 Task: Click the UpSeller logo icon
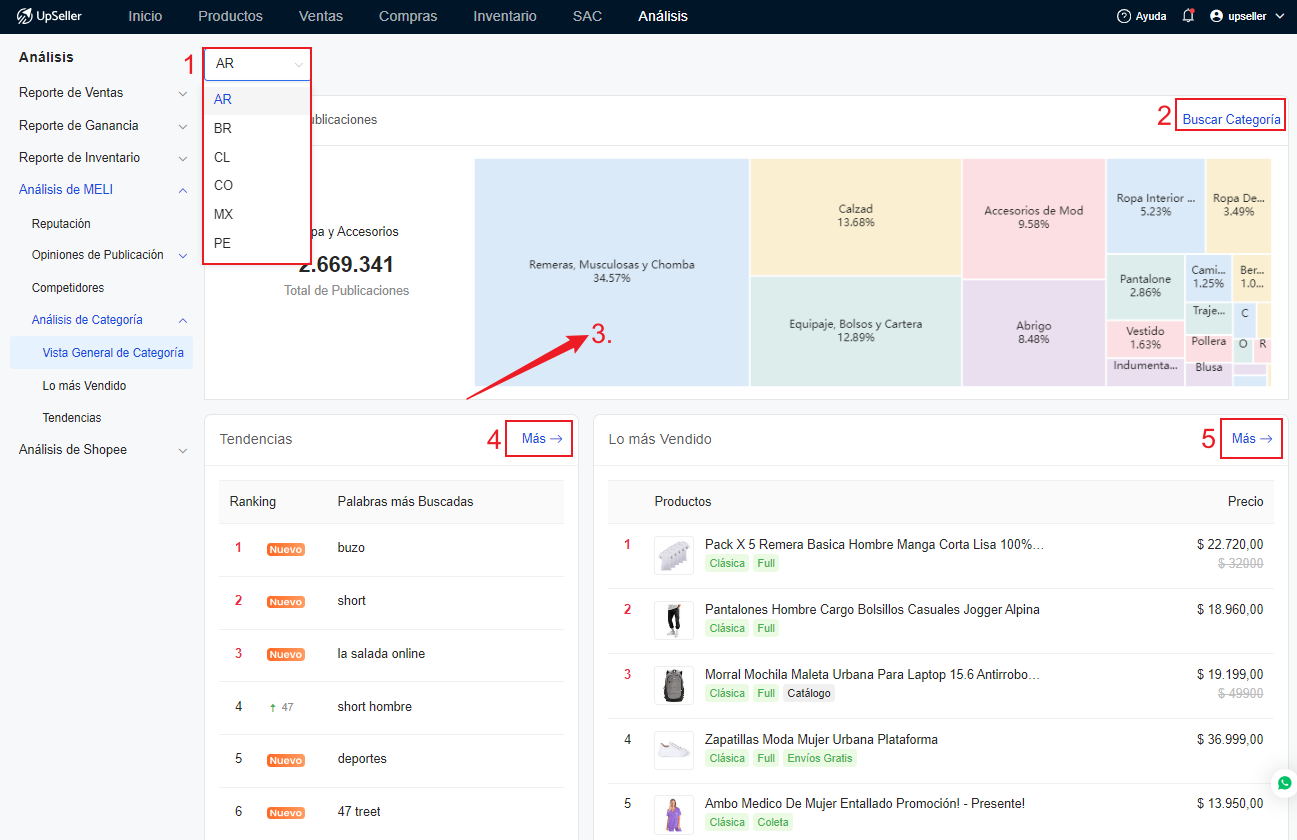point(25,16)
